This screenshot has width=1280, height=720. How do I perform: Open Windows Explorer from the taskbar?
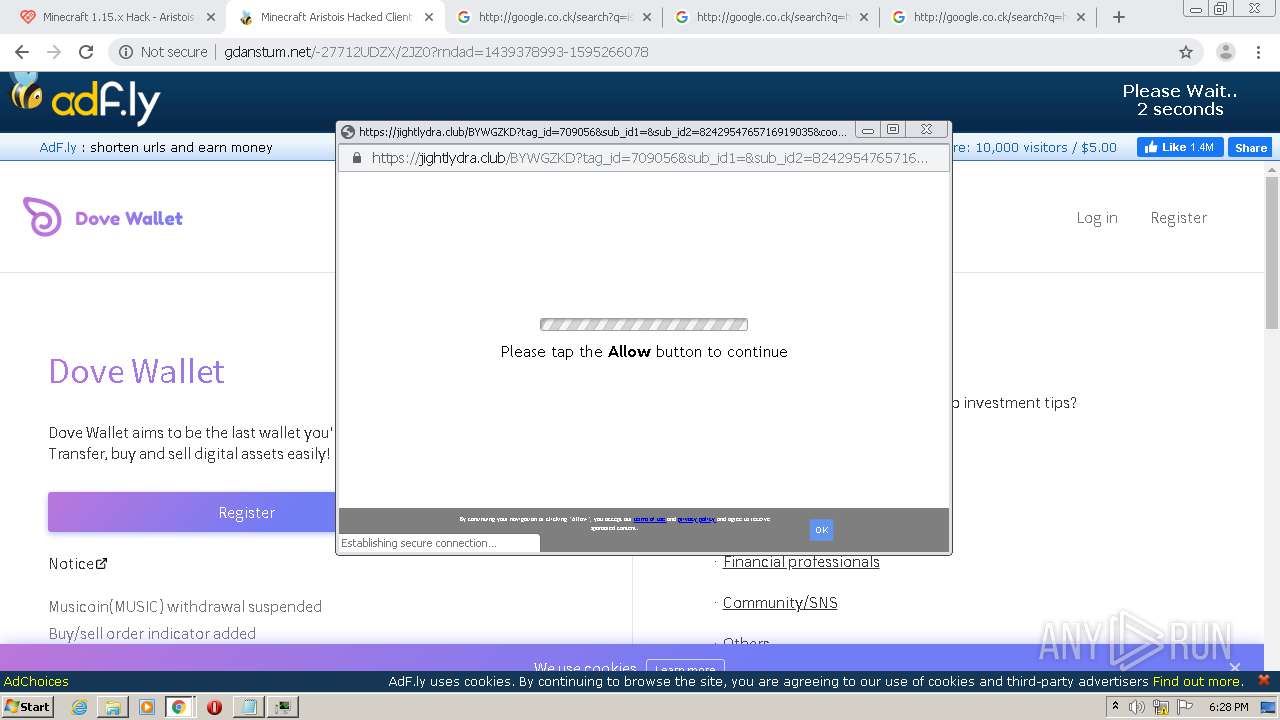(x=113, y=706)
